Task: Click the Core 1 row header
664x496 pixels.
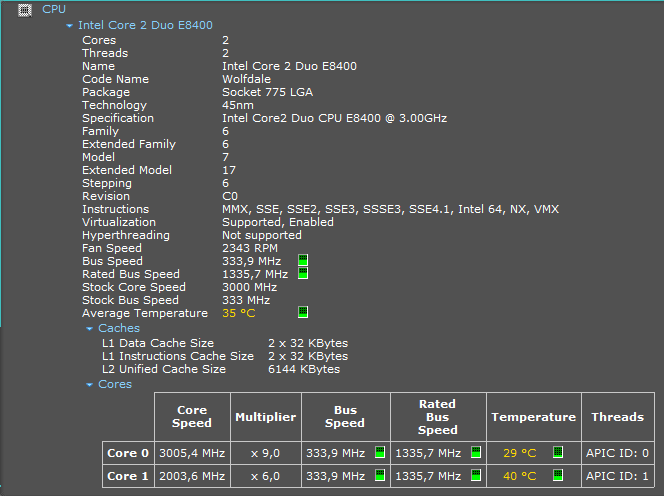Action: [128, 476]
